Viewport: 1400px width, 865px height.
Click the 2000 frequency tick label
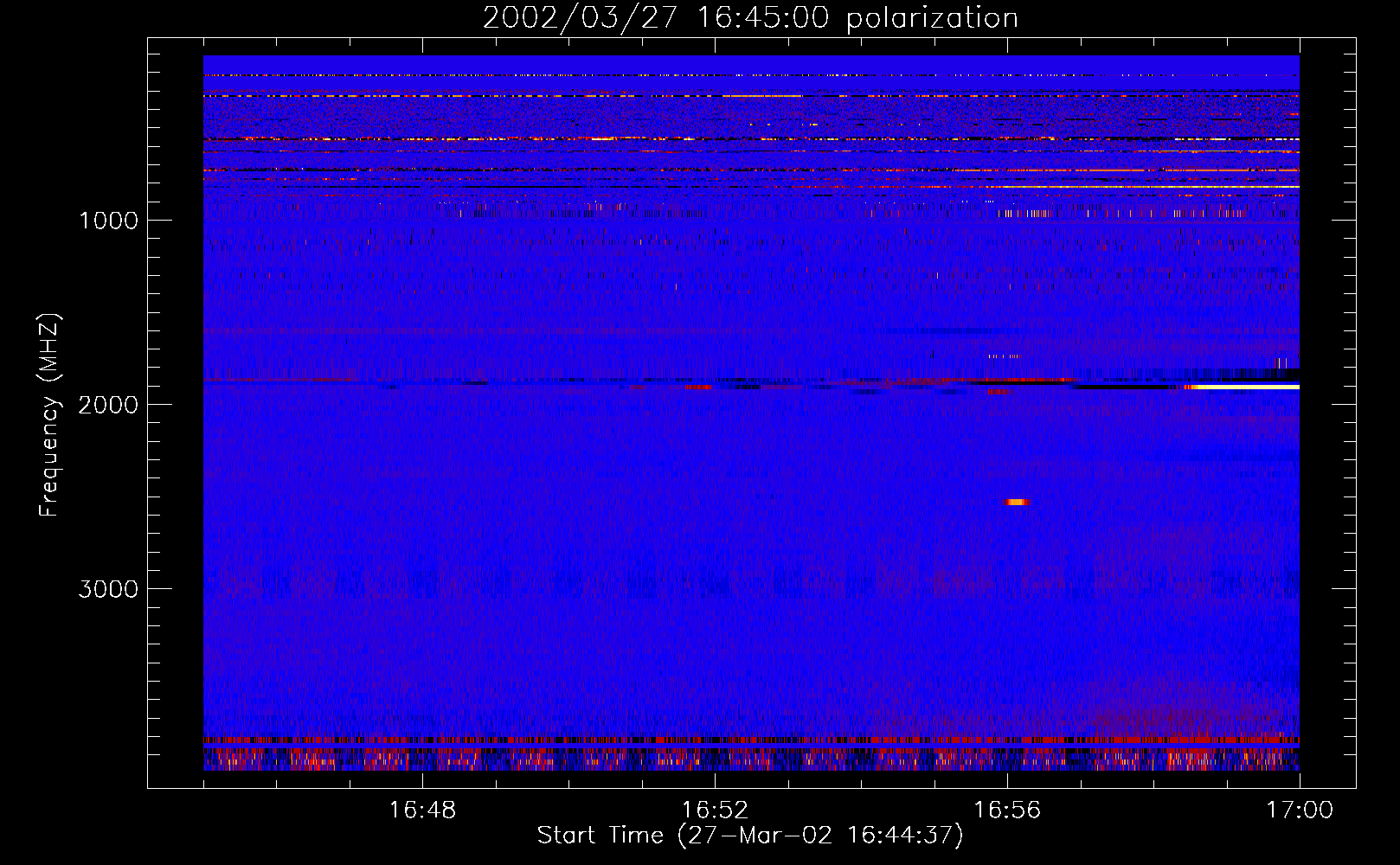pos(108,405)
